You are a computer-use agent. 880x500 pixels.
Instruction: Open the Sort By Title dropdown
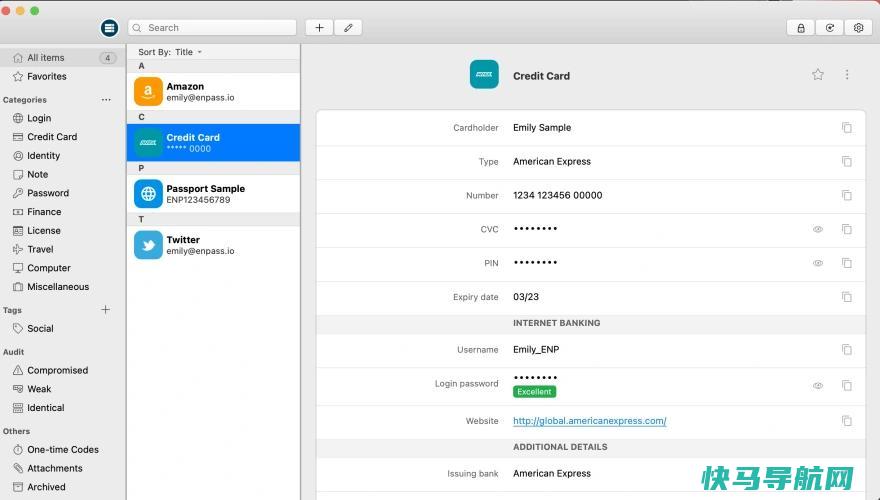coord(170,52)
